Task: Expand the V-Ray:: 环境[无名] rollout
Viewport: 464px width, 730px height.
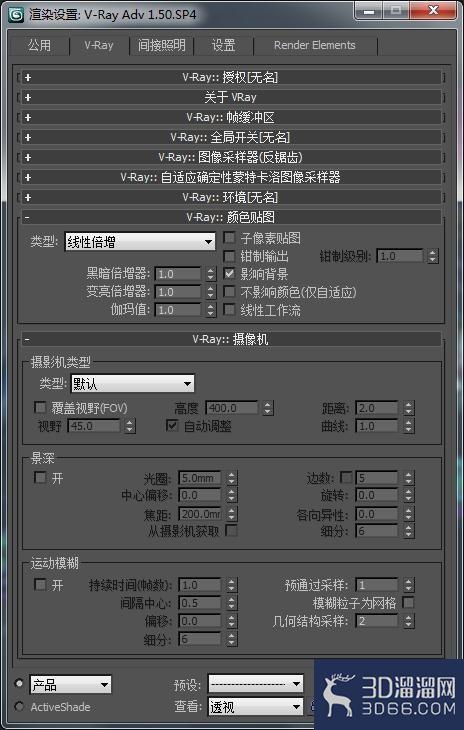Action: tap(230, 197)
